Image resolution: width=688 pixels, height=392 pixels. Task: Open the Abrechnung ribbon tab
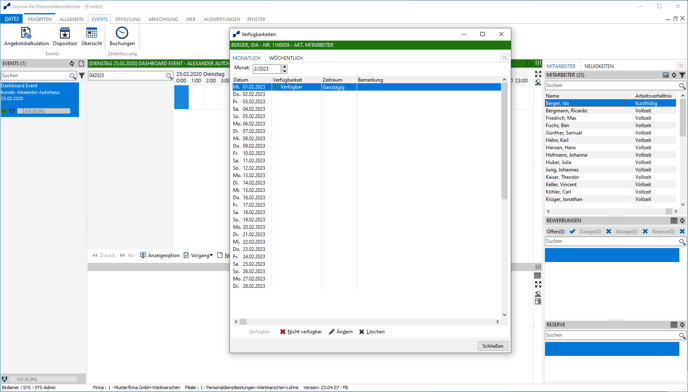pyautogui.click(x=163, y=19)
